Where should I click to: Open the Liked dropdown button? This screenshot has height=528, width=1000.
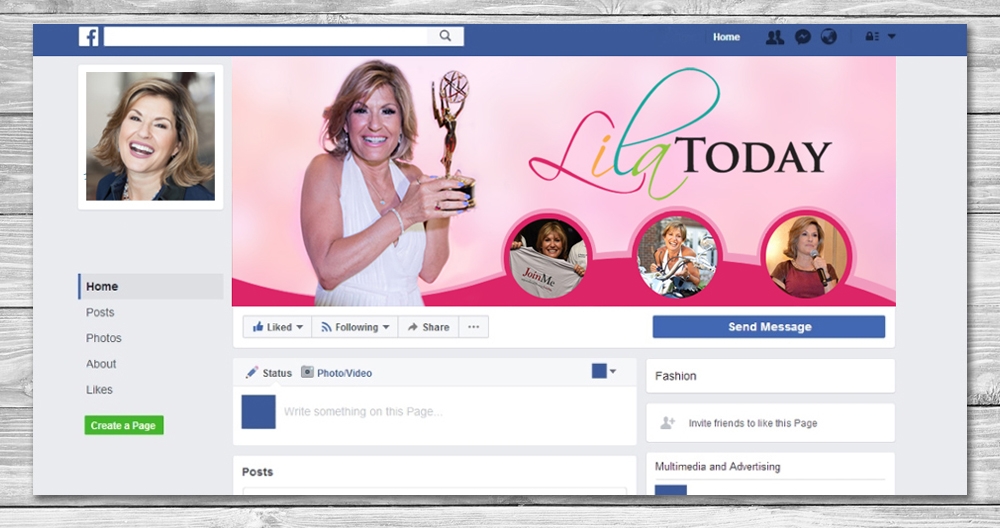[277, 327]
